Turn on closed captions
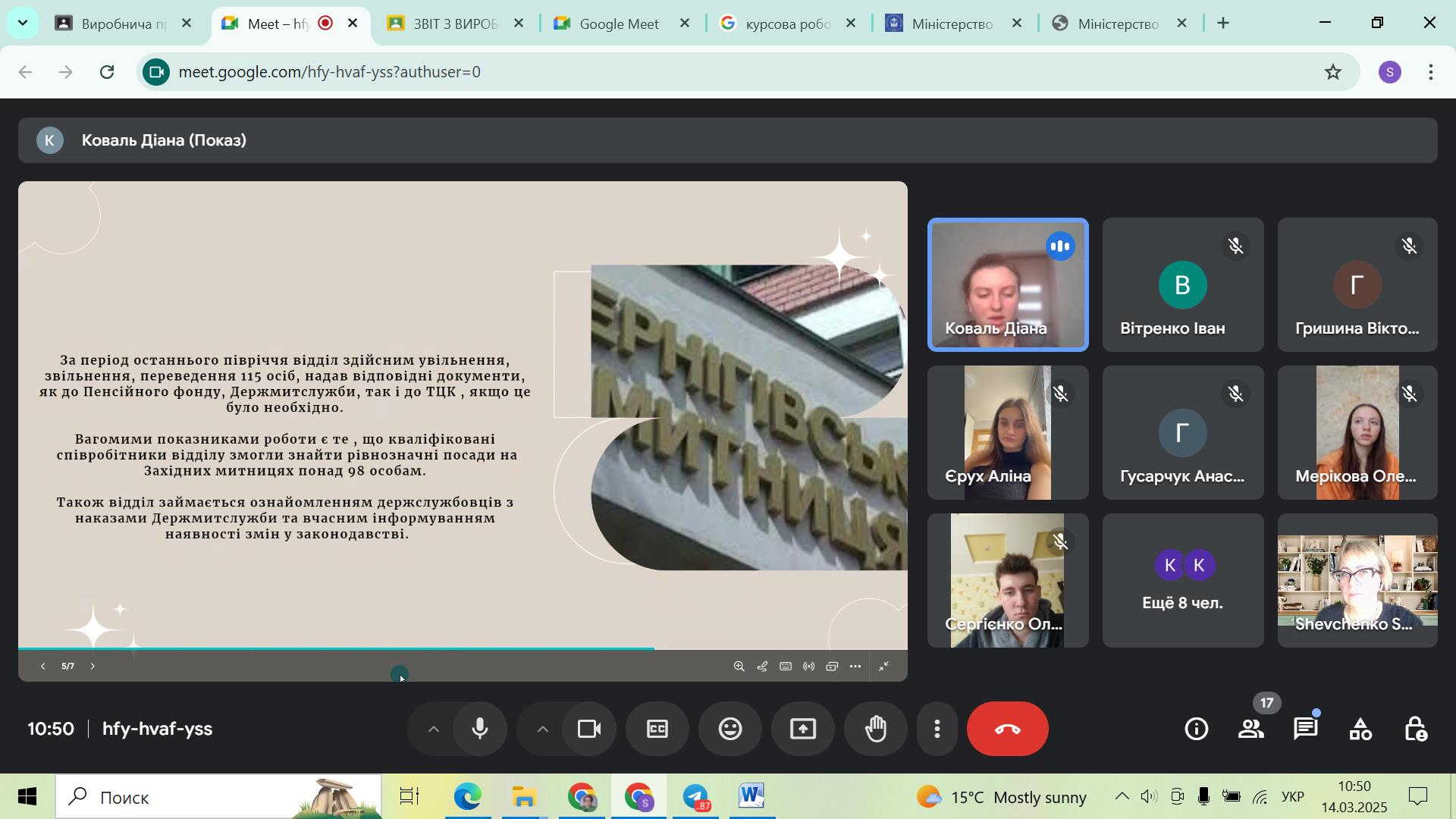This screenshot has height=819, width=1456. click(657, 729)
